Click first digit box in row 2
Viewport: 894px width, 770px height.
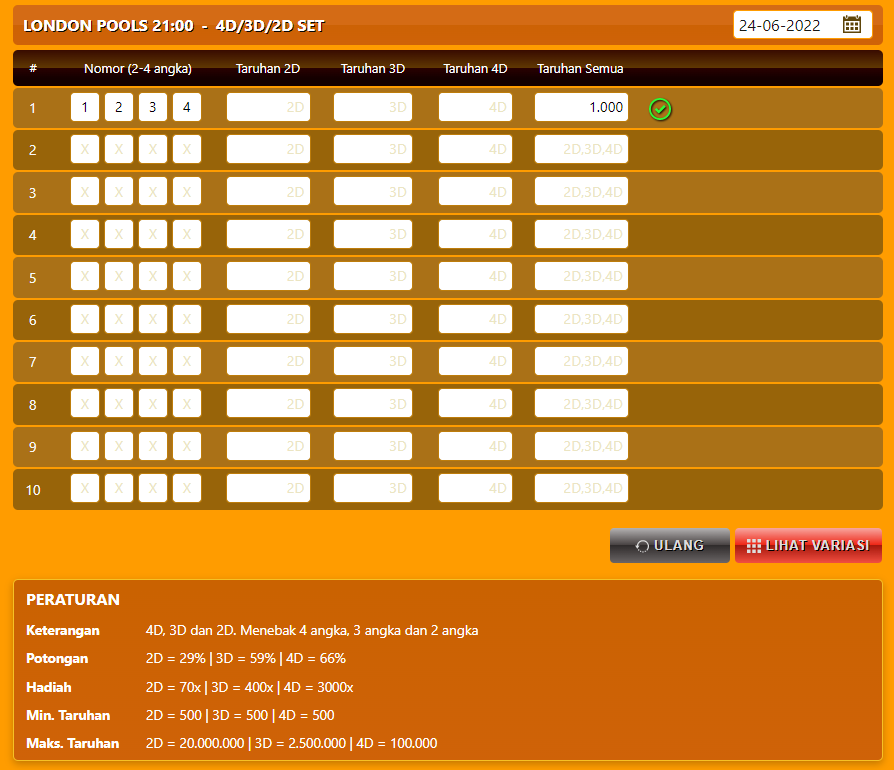coord(85,150)
